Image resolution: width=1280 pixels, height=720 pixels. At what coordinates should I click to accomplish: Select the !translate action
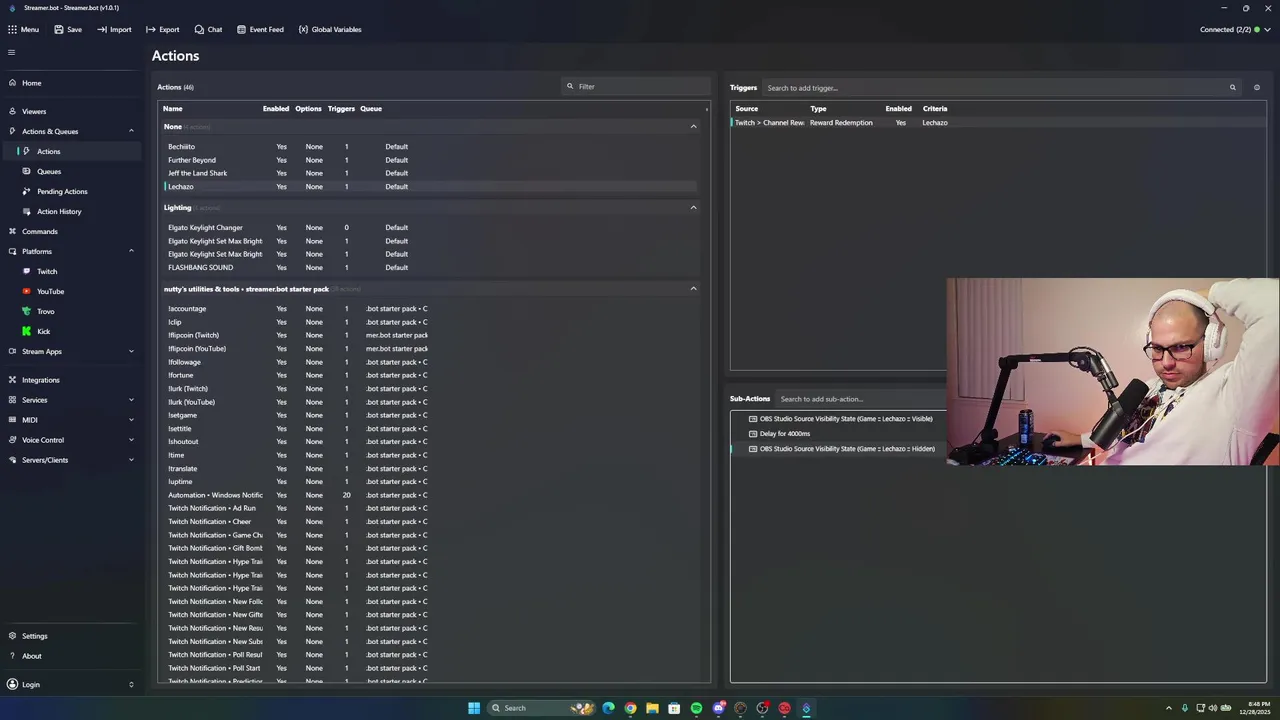click(430, 469)
